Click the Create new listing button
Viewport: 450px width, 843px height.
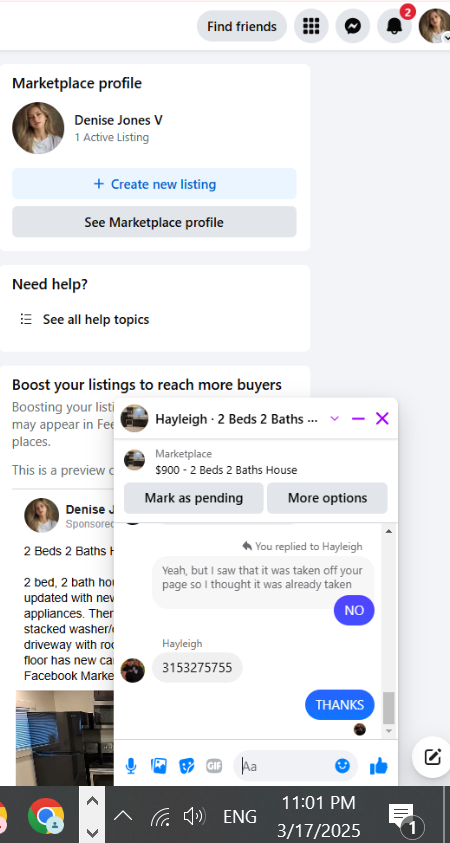[x=154, y=184]
